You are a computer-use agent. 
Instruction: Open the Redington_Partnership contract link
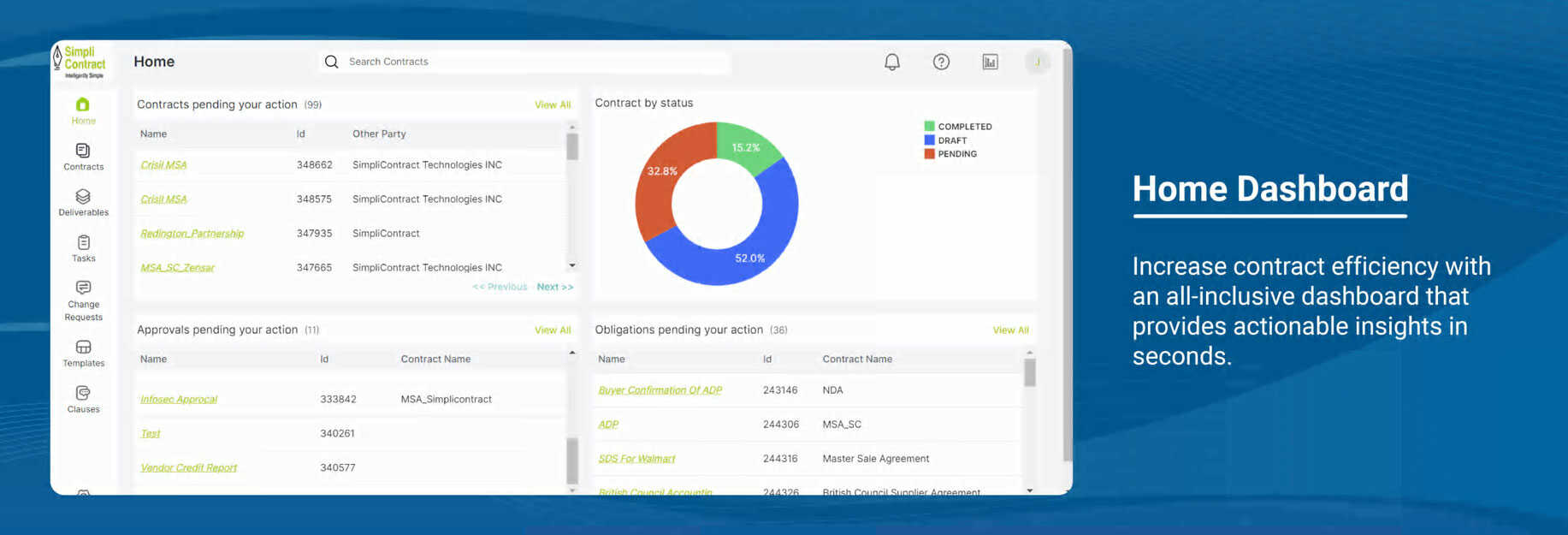tap(192, 233)
